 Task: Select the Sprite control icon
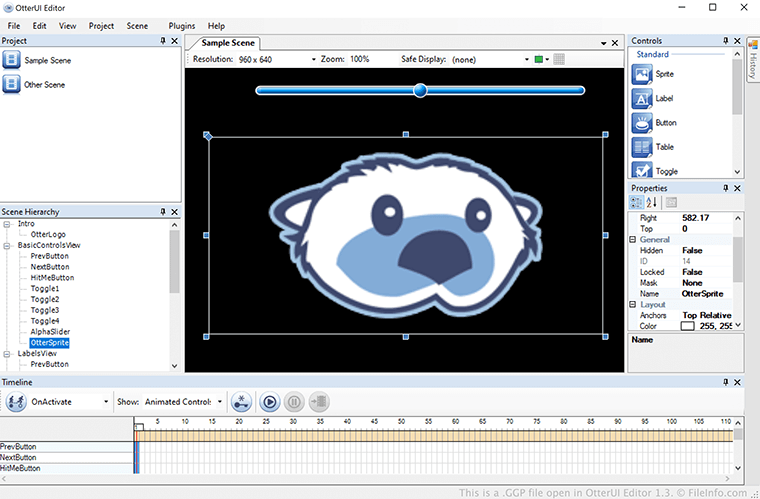pyautogui.click(x=642, y=74)
